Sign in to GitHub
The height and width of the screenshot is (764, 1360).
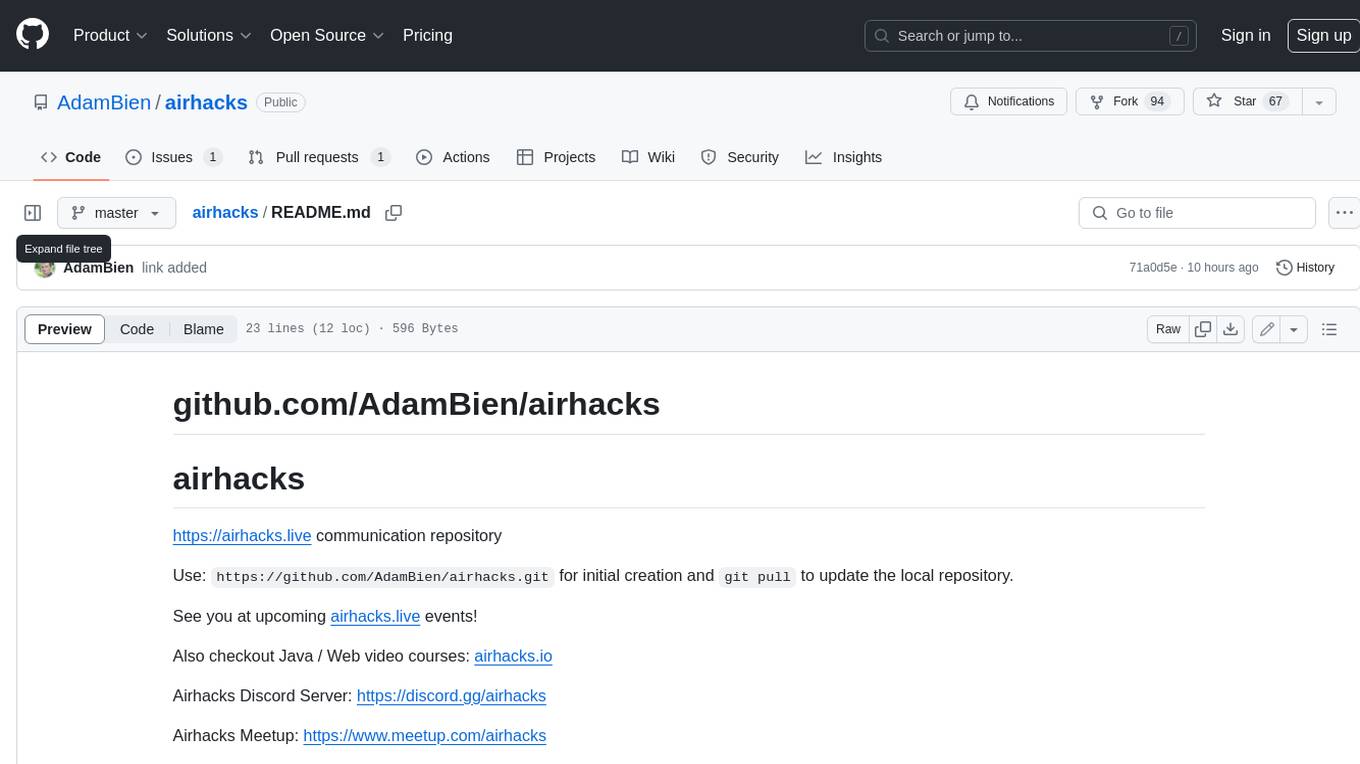pyautogui.click(x=1245, y=35)
